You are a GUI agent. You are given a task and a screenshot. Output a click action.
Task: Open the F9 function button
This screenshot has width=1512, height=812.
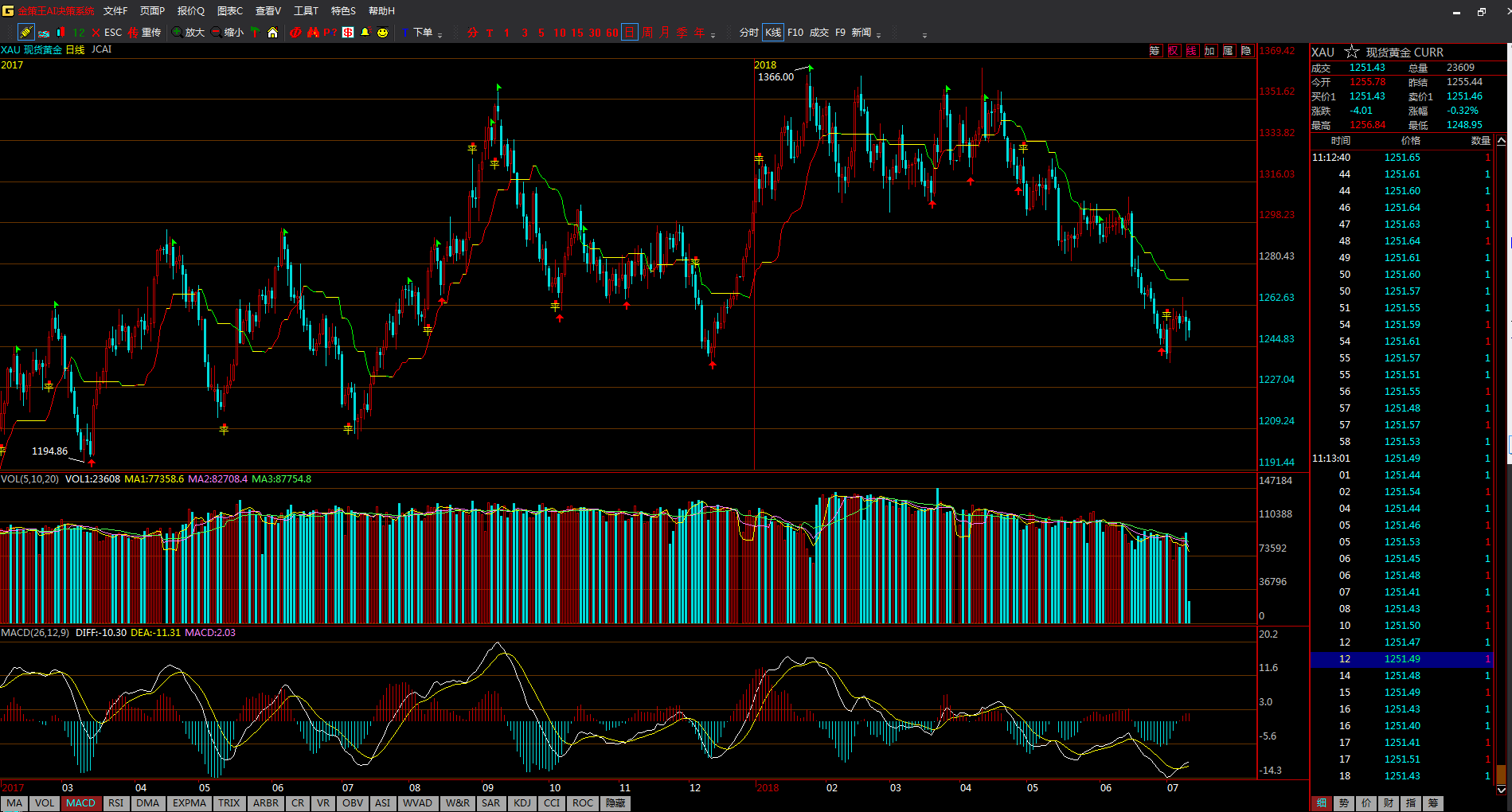[840, 33]
